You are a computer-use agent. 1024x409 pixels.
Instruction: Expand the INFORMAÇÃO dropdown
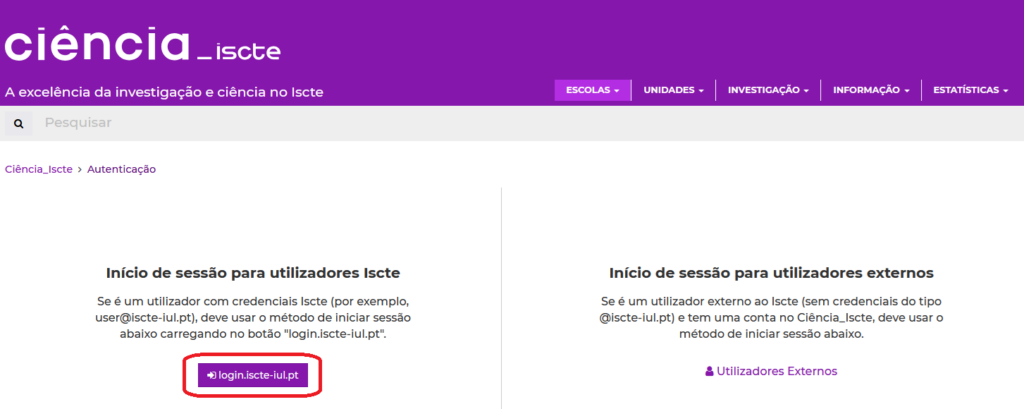871,90
